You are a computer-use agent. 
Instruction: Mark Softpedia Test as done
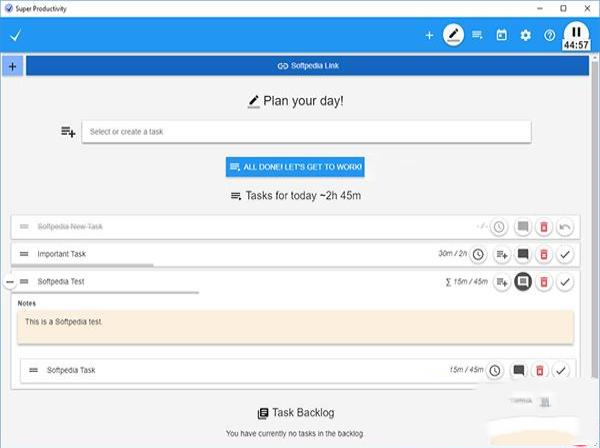click(x=565, y=282)
